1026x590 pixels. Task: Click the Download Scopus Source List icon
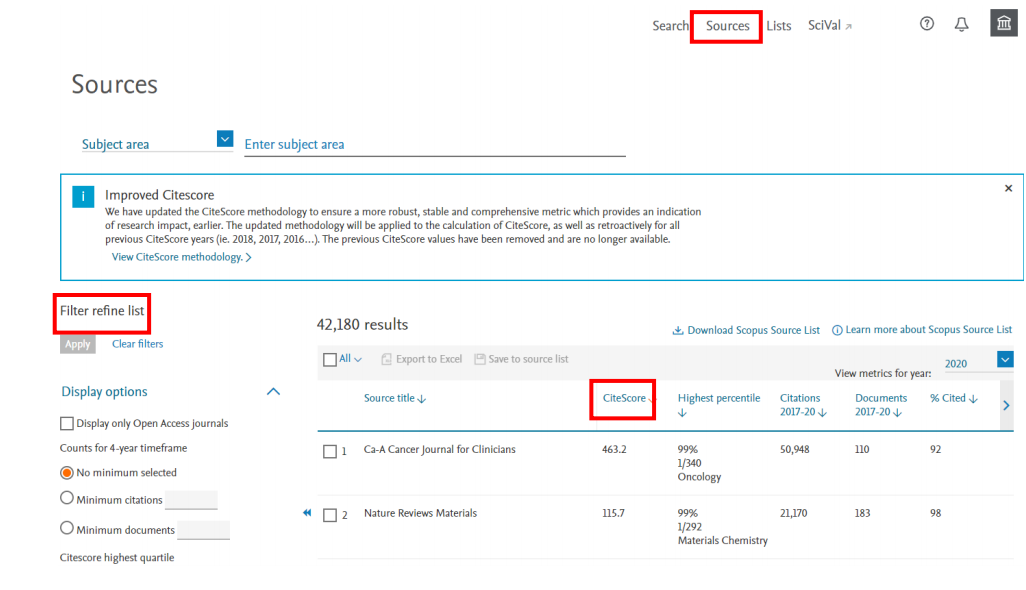coord(677,330)
